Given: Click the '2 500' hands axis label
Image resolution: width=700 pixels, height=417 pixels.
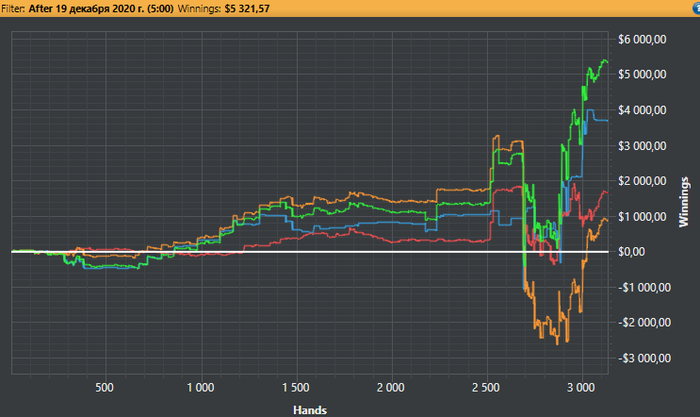Looking at the screenshot, I should (486, 387).
